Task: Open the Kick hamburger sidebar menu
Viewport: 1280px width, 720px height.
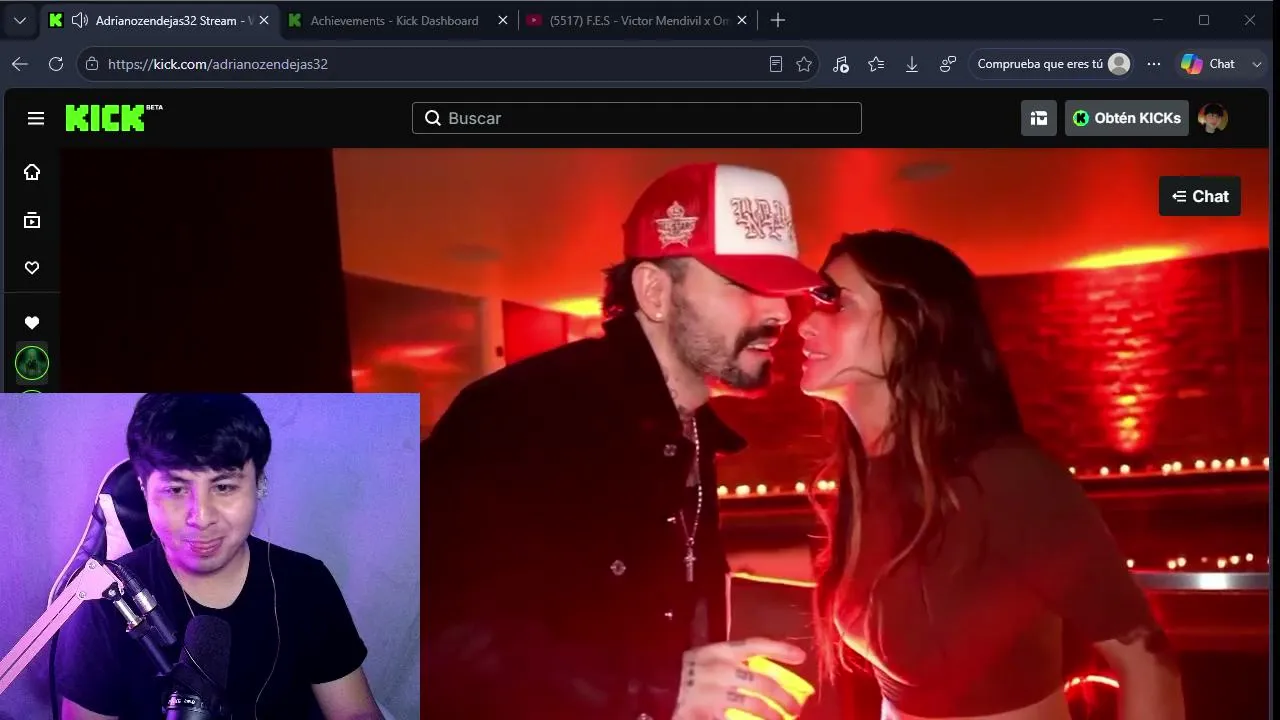Action: (x=36, y=118)
